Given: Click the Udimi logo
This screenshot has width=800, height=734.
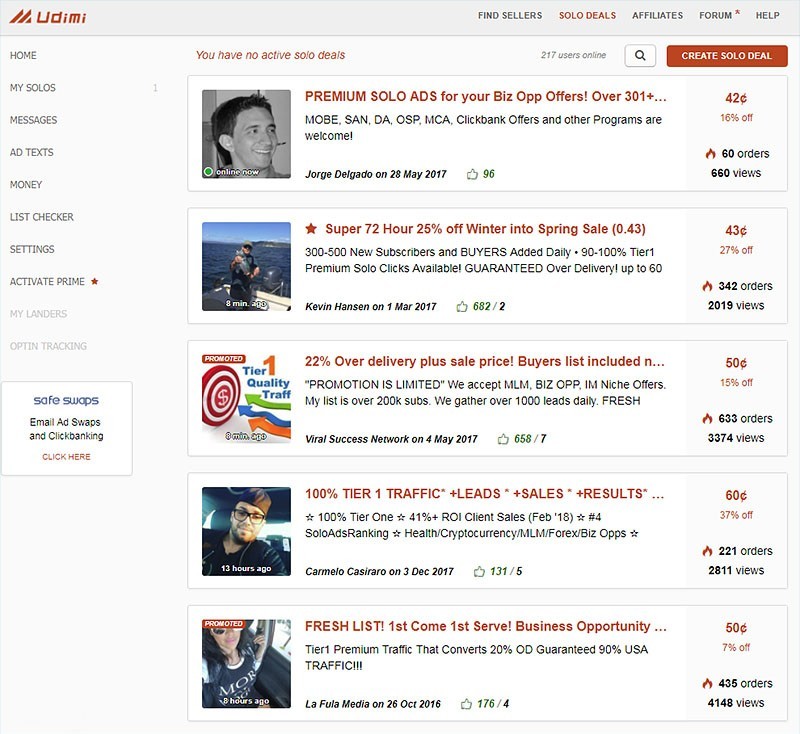Looking at the screenshot, I should tap(47, 17).
